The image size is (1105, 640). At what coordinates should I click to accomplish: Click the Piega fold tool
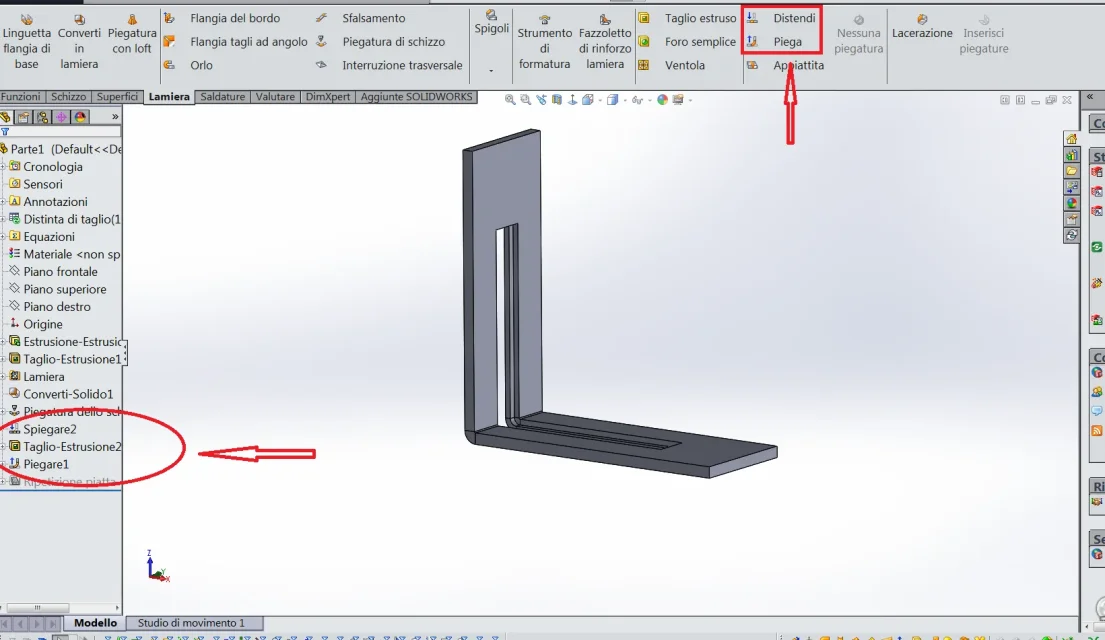pyautogui.click(x=774, y=42)
